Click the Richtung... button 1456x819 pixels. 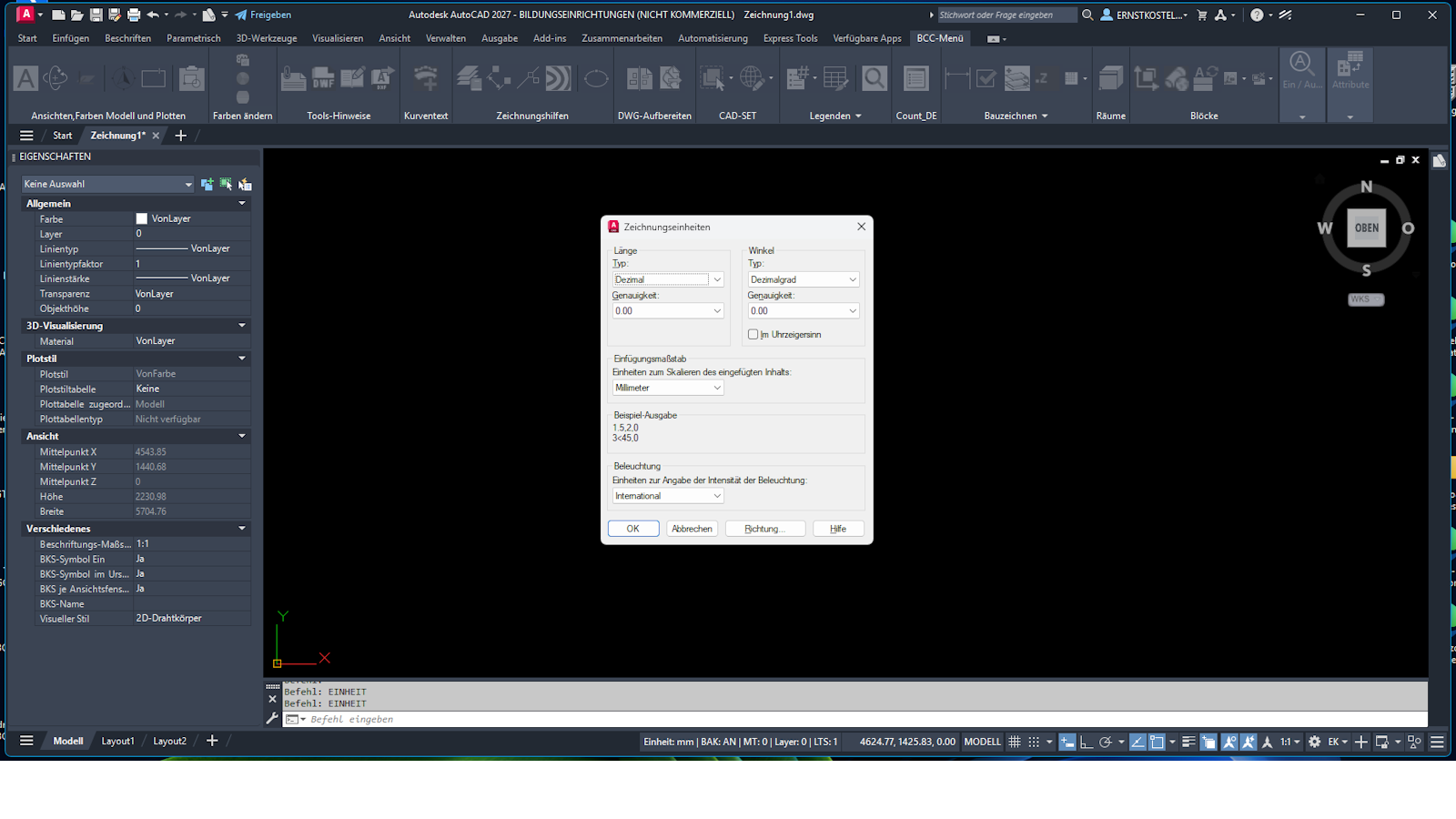pyautogui.click(x=765, y=529)
